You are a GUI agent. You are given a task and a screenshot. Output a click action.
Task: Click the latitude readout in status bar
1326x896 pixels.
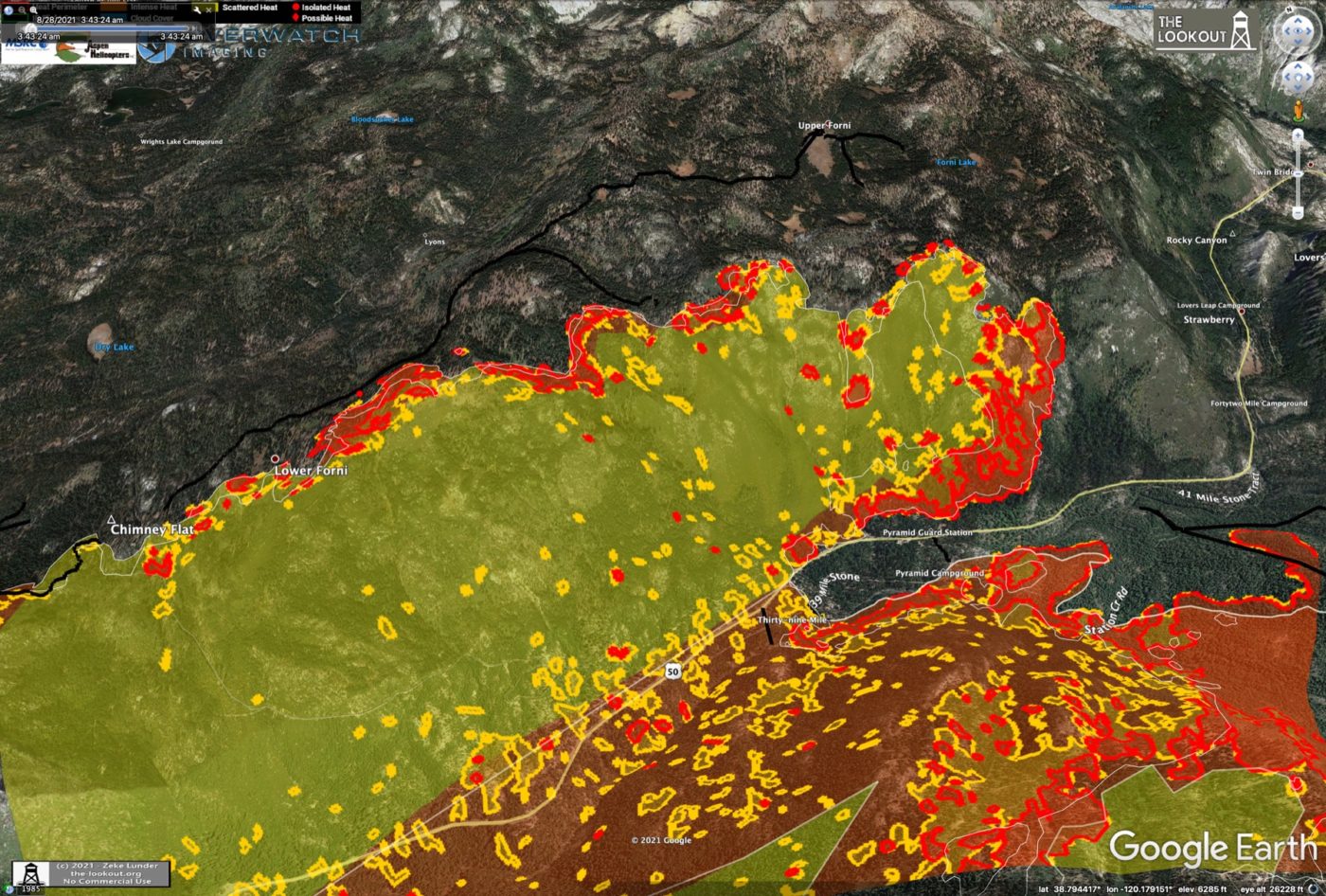click(1069, 889)
